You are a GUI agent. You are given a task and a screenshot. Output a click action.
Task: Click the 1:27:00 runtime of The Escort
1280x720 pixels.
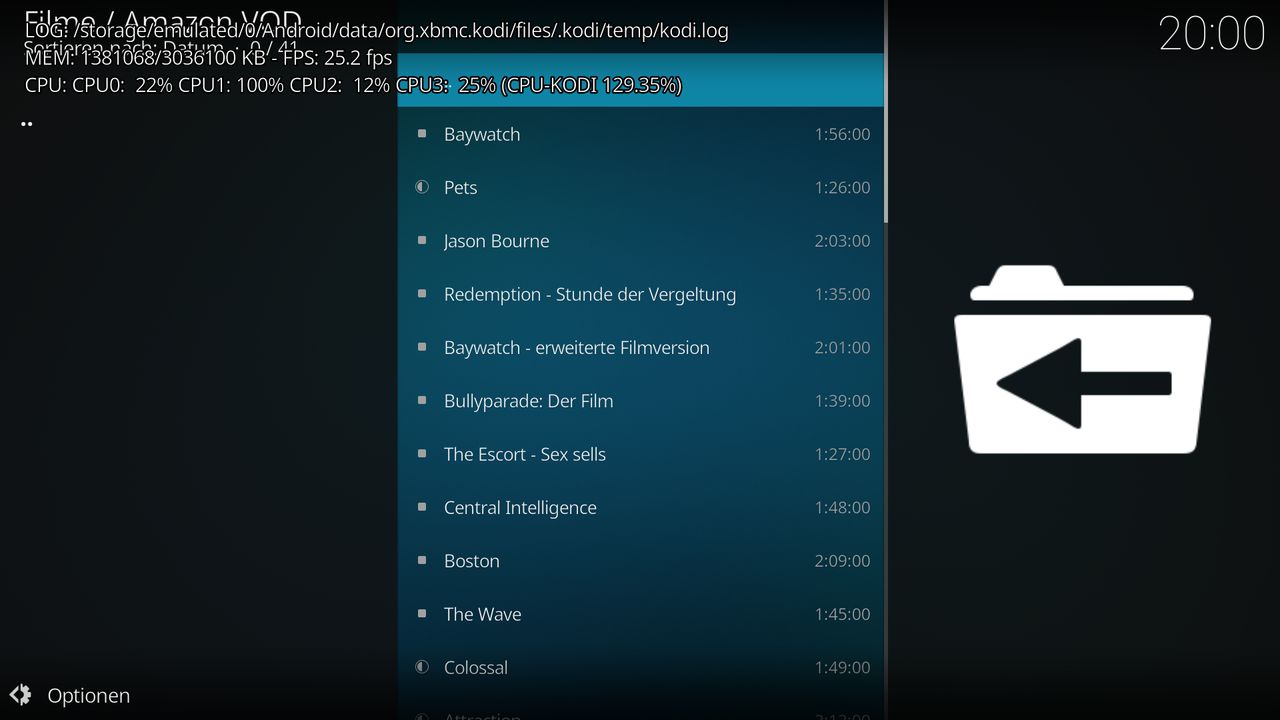coord(842,454)
